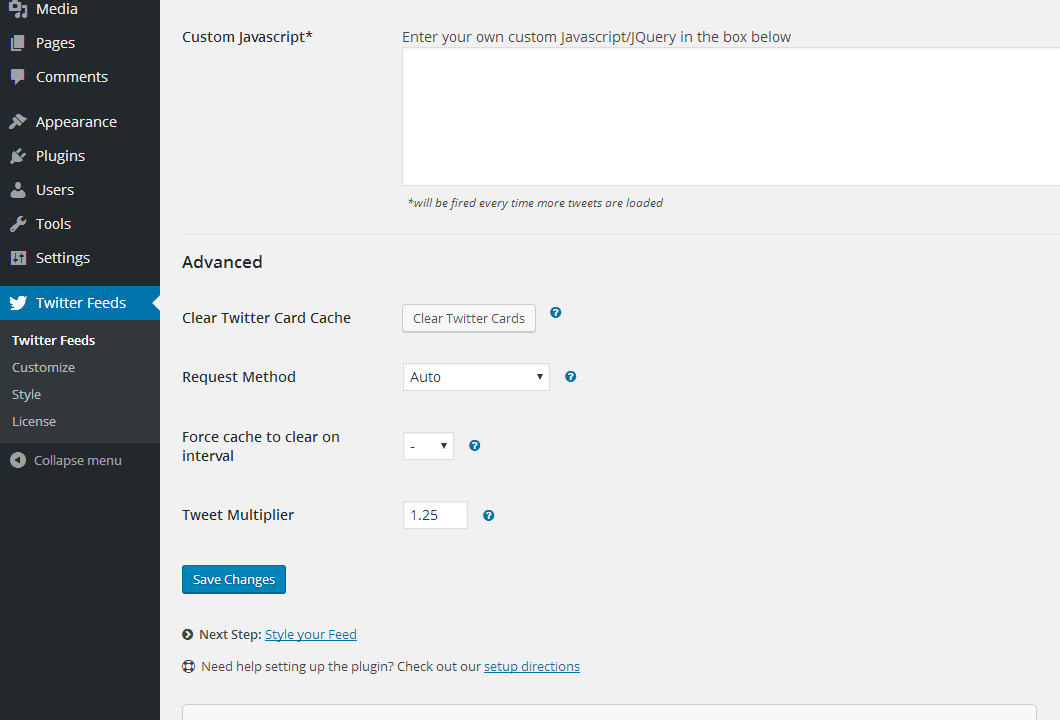Open the Force cache interval dropdown
The height and width of the screenshot is (720, 1060).
[x=428, y=446]
